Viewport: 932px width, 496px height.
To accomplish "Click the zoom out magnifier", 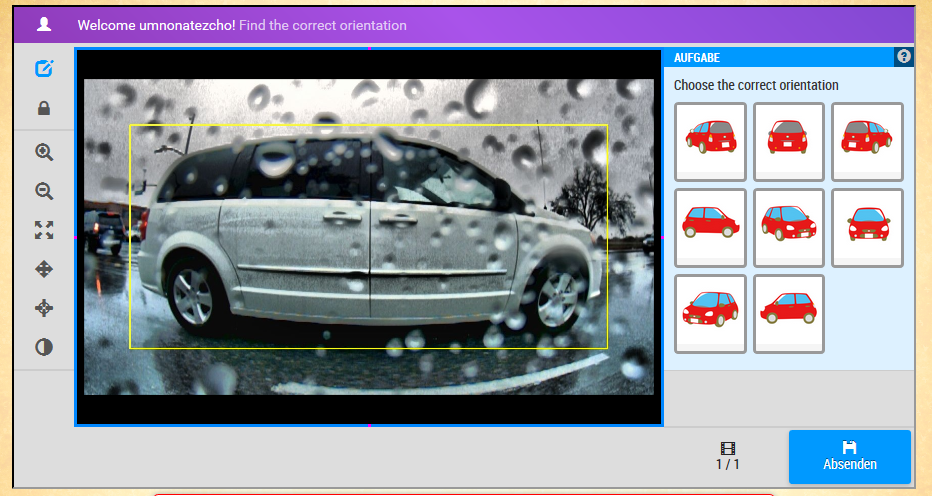I will point(44,191).
